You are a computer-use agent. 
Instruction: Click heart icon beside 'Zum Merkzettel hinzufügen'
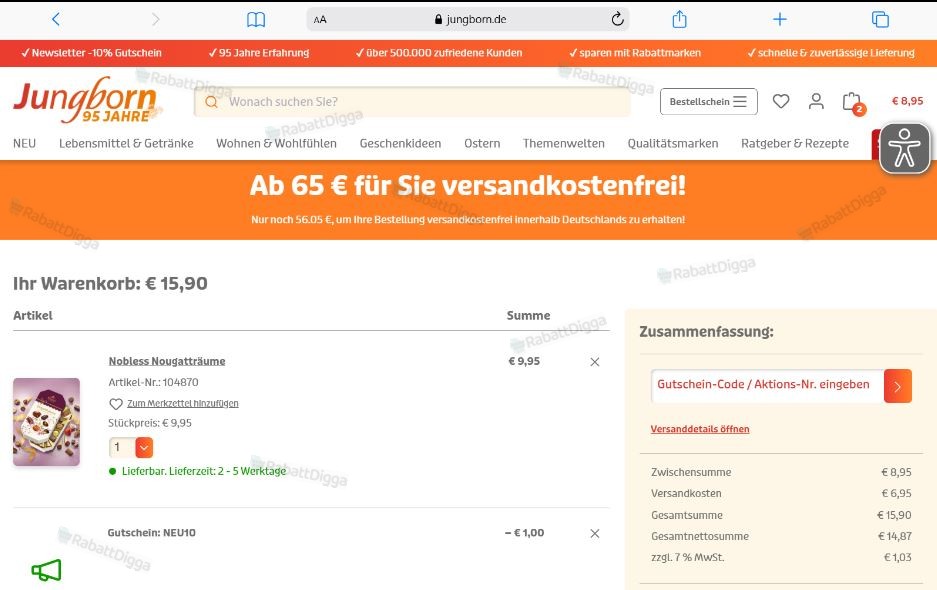pos(116,404)
